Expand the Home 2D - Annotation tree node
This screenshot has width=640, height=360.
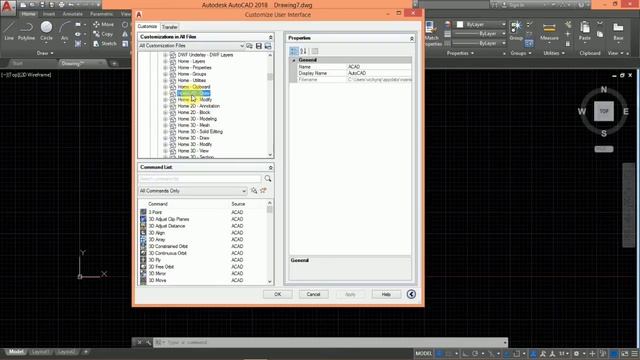click(165, 106)
